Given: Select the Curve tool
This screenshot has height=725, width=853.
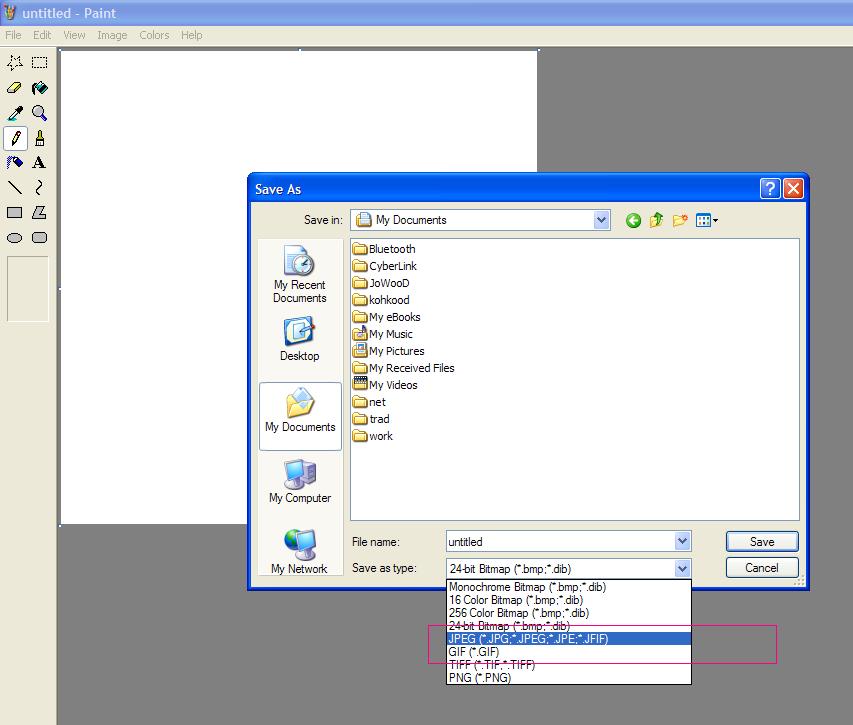Looking at the screenshot, I should pyautogui.click(x=40, y=188).
